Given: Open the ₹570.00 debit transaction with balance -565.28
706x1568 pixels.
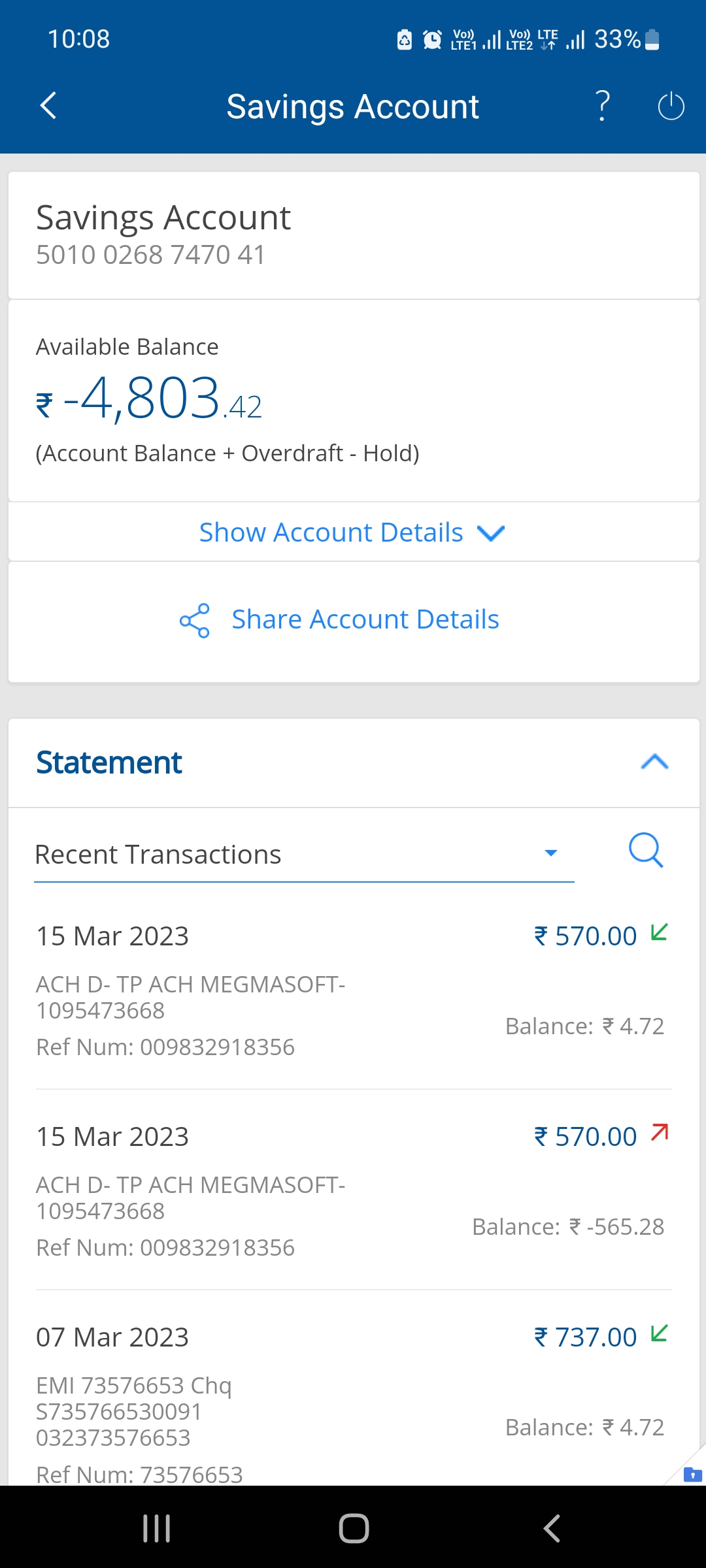Looking at the screenshot, I should (353, 1190).
